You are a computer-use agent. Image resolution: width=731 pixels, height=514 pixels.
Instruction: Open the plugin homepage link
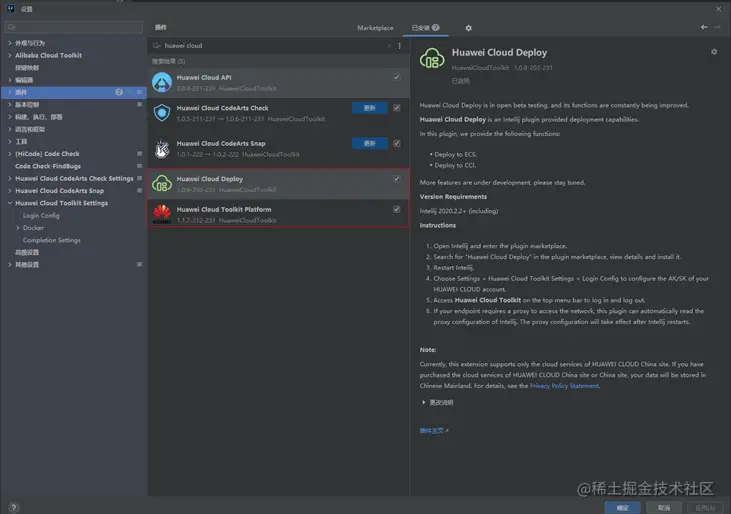pyautogui.click(x=434, y=431)
